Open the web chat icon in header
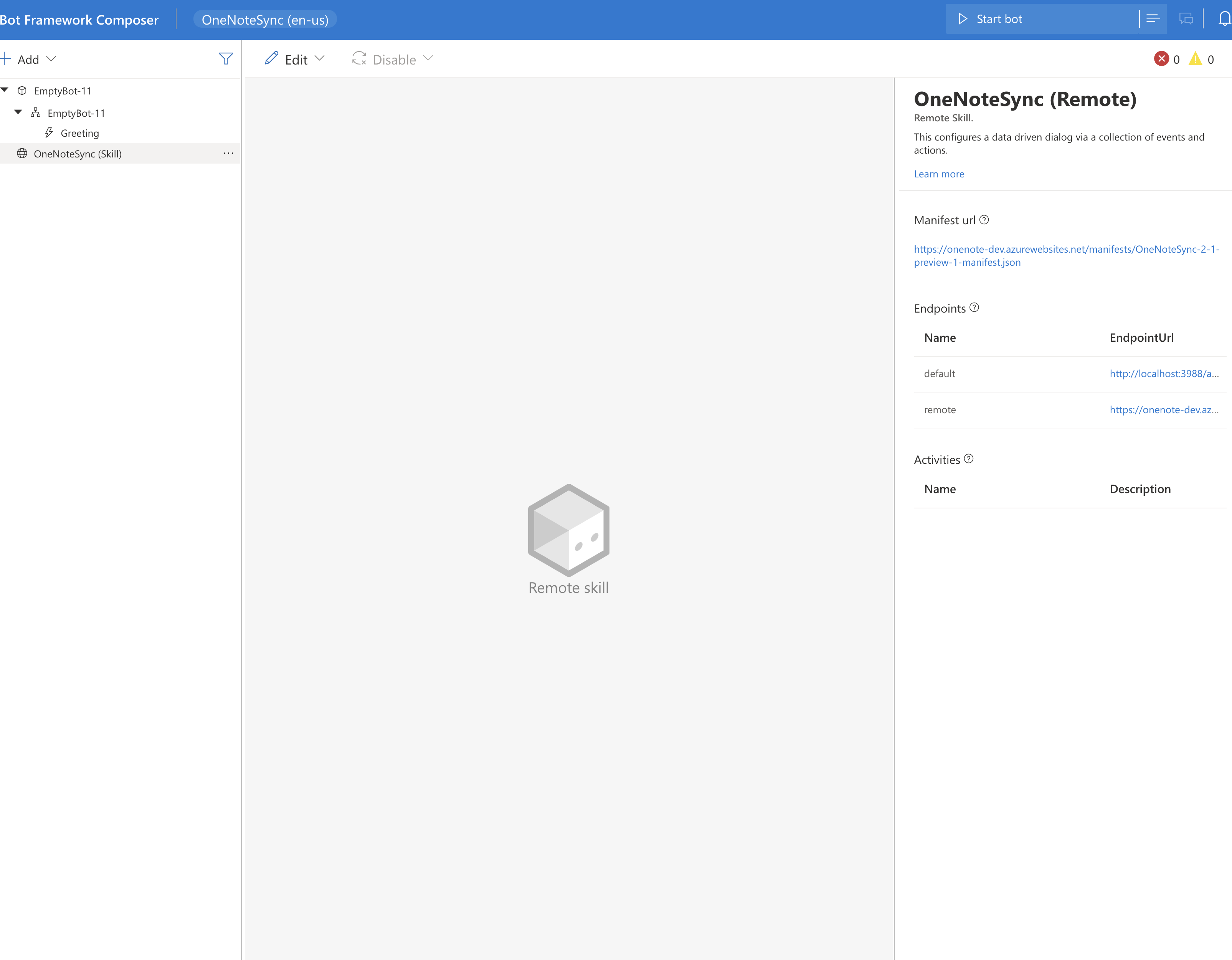 pyautogui.click(x=1186, y=19)
